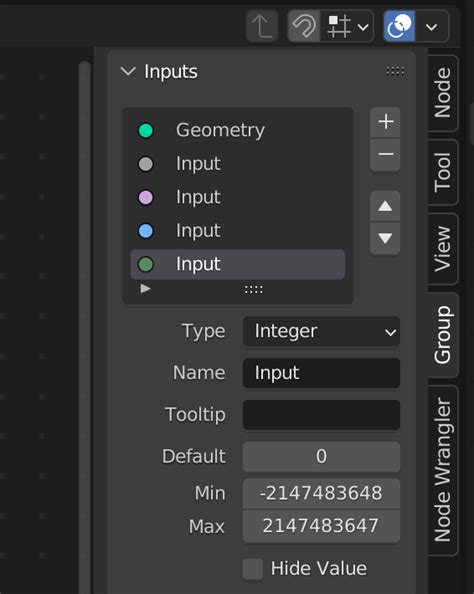Click the empty Tooltip field
Image resolution: width=474 pixels, height=594 pixels.
point(321,415)
